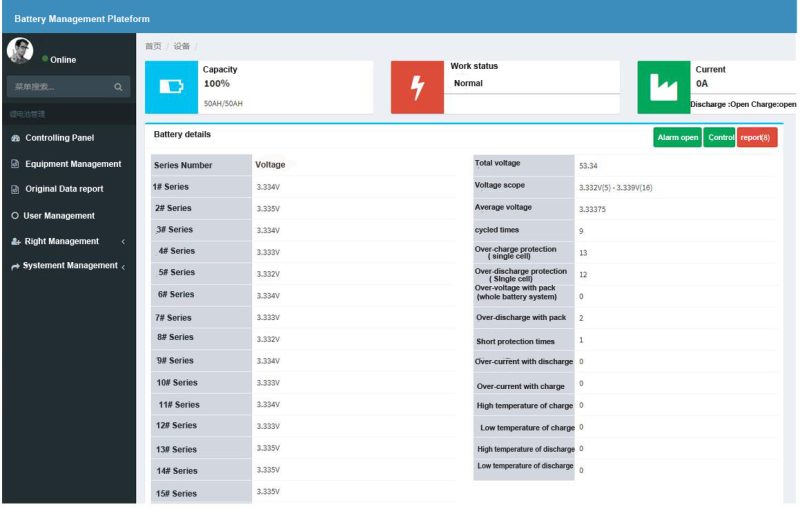Expand the Right Management submenu chevron
Screen dimensions: 800x509
pyautogui.click(x=123, y=242)
